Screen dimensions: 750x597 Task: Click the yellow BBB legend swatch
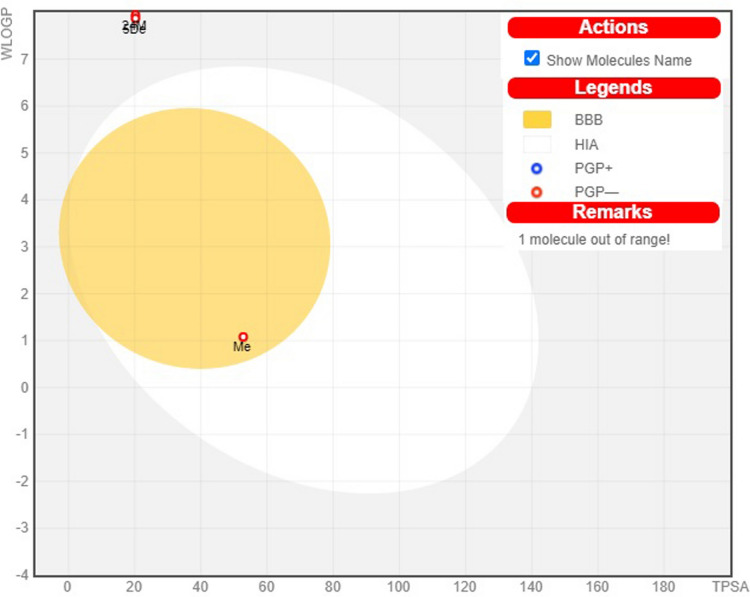tap(537, 120)
